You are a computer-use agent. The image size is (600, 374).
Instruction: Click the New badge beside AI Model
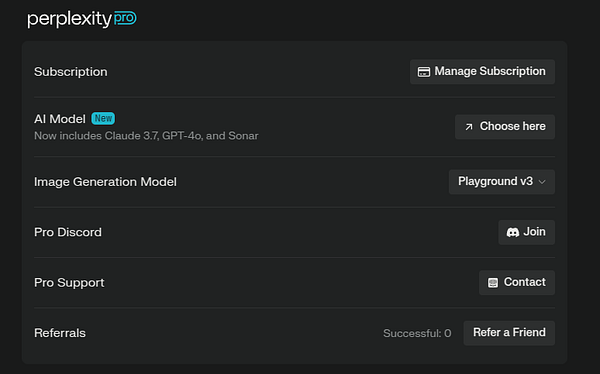pyautogui.click(x=103, y=119)
